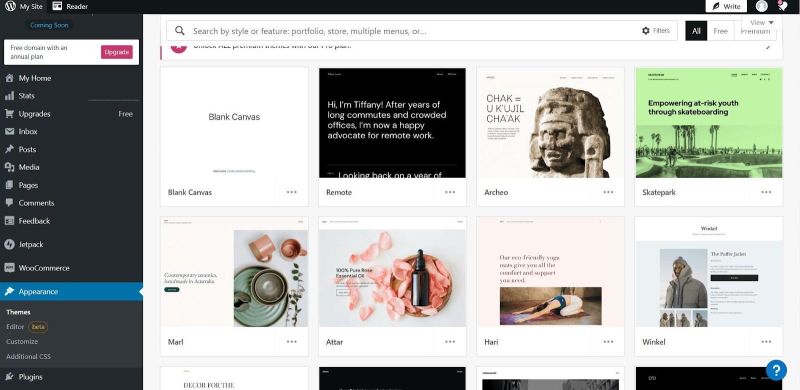Screen dimensions: 800x390
Task: Open the Hari yoga theme preview
Action: coord(551,272)
